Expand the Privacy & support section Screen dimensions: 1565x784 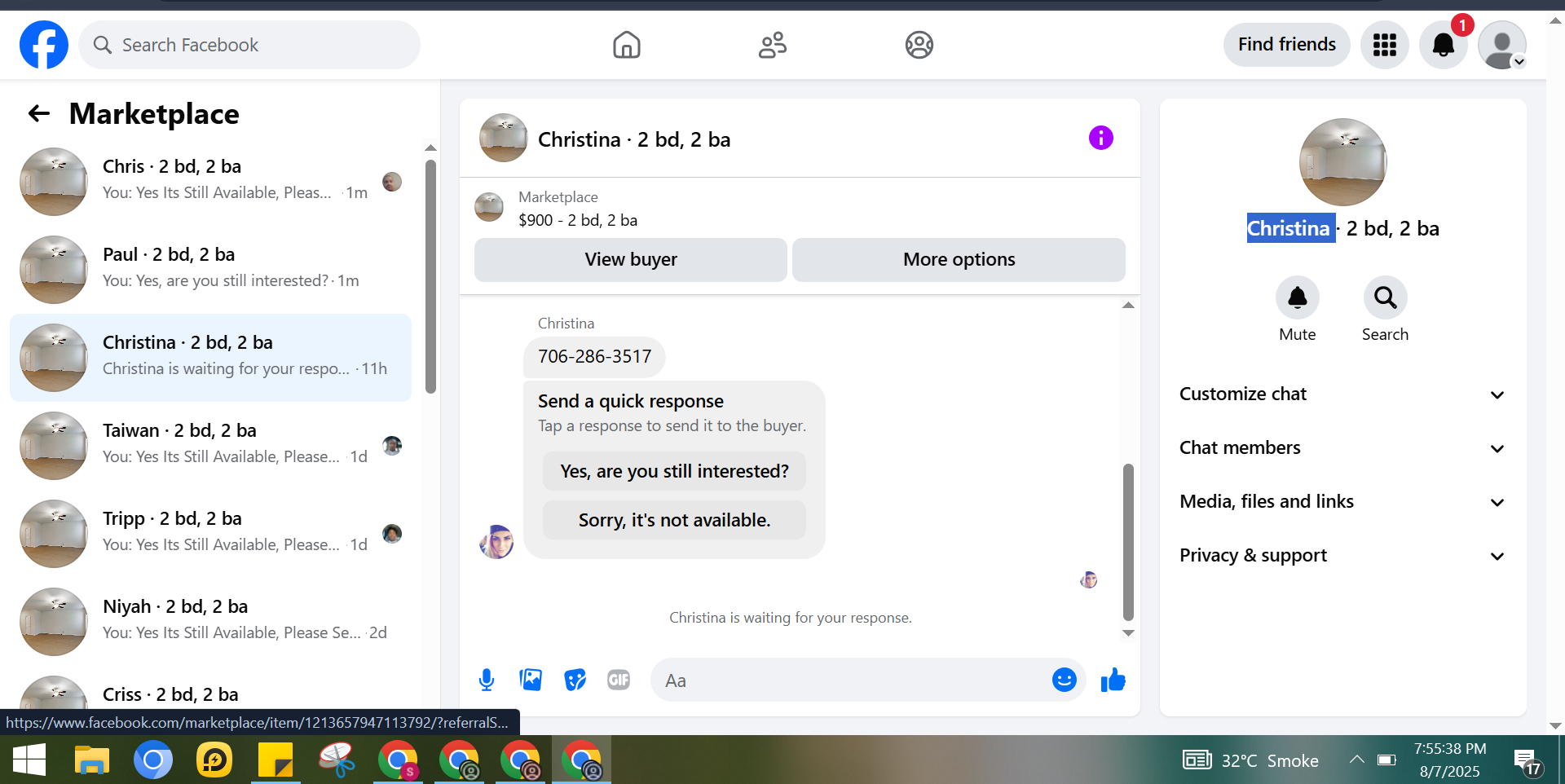pos(1343,556)
